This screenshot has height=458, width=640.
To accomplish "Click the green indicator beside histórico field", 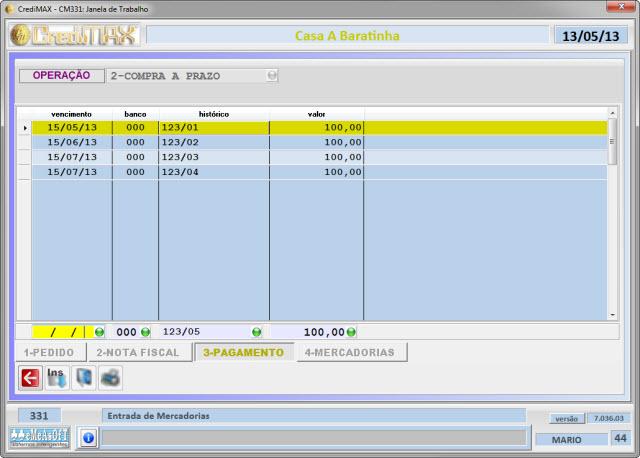I will pyautogui.click(x=257, y=332).
